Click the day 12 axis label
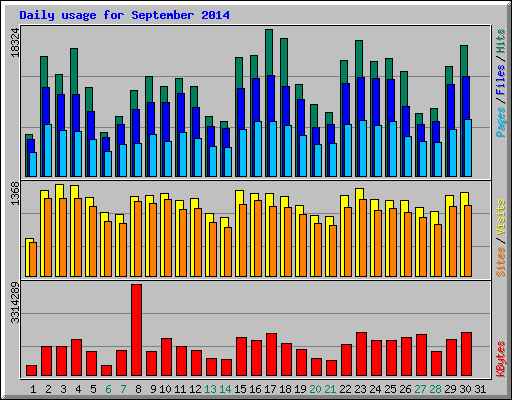Image resolution: width=512 pixels, height=400 pixels. point(195,389)
